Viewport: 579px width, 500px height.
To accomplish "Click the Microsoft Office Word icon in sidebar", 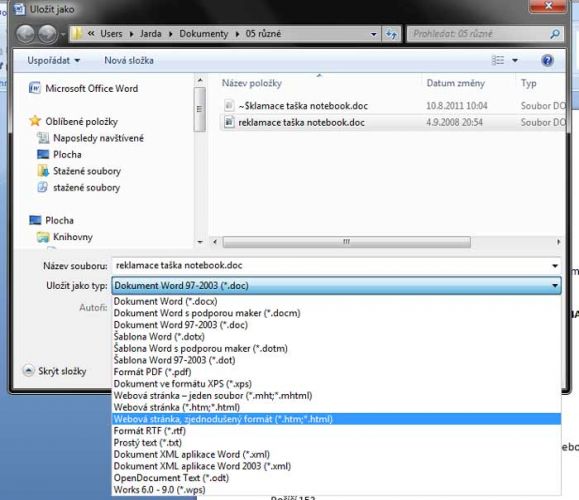I will pyautogui.click(x=35, y=88).
